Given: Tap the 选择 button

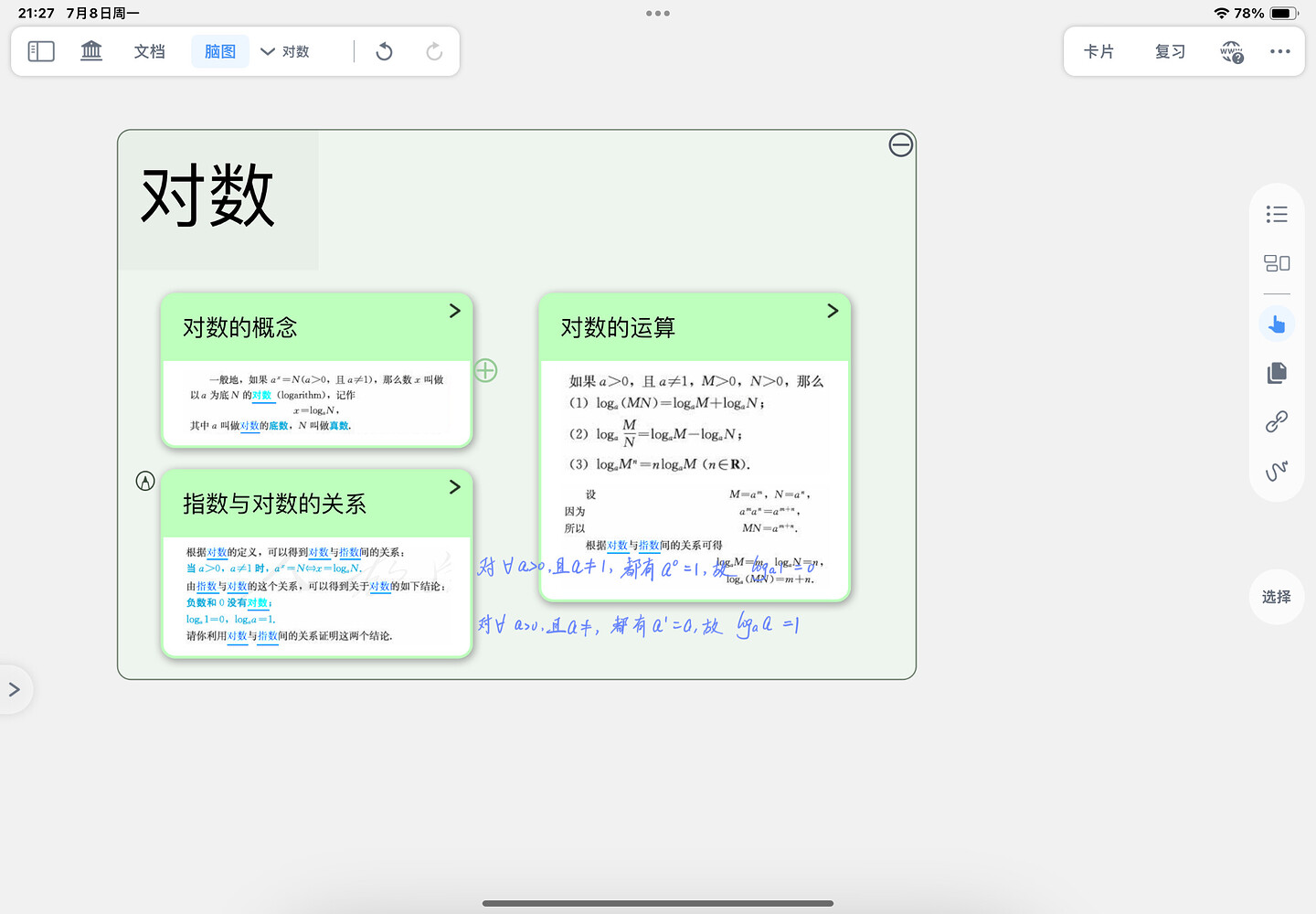Looking at the screenshot, I should (x=1277, y=597).
